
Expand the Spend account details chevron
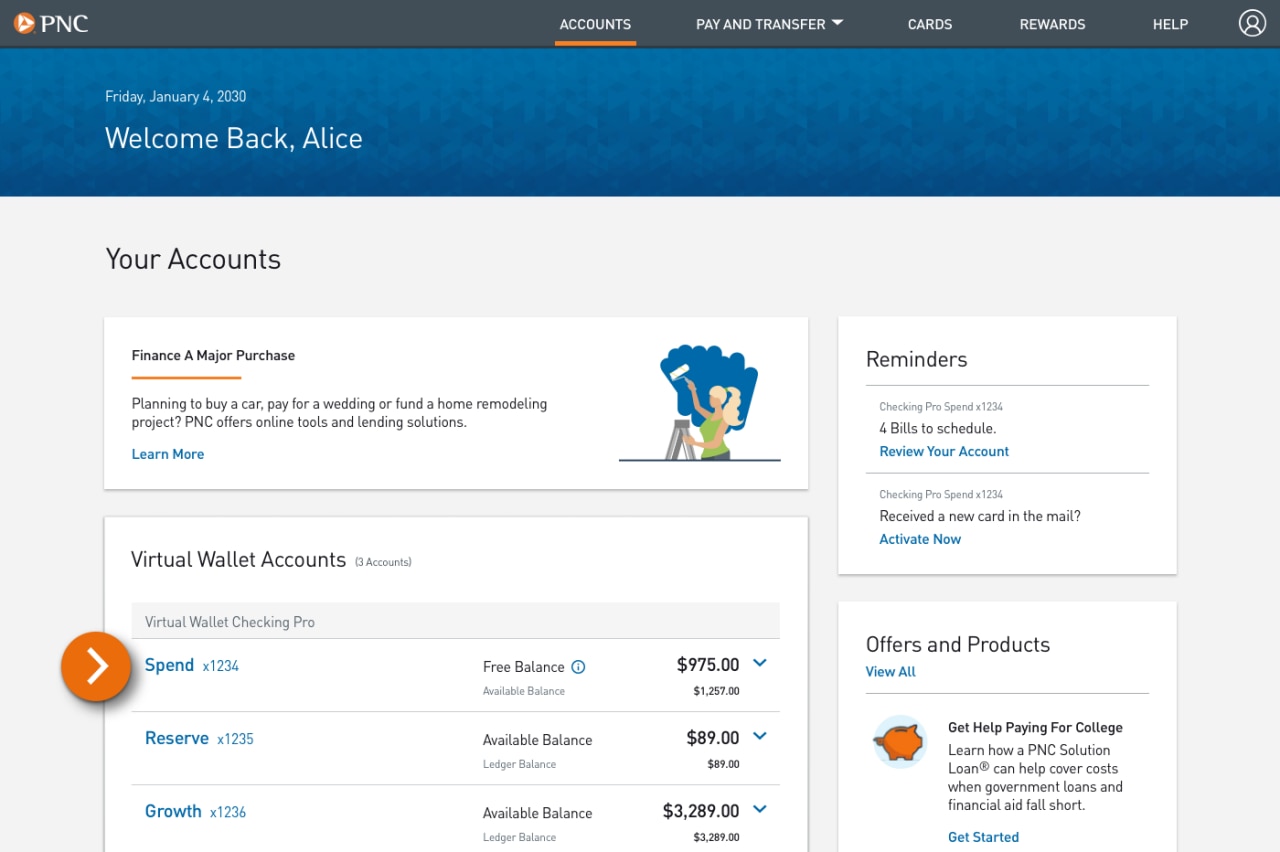pos(759,663)
